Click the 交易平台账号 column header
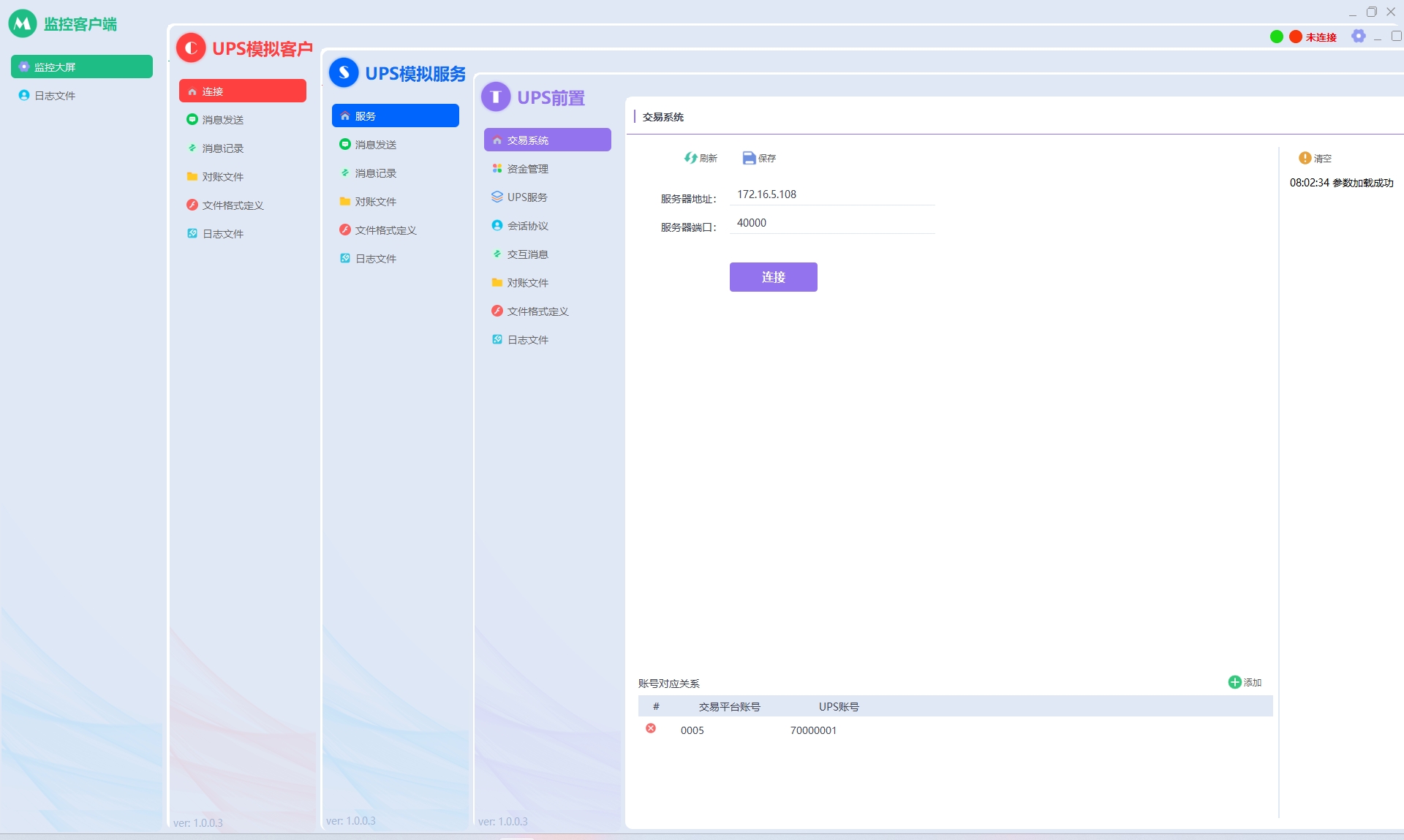 [729, 707]
